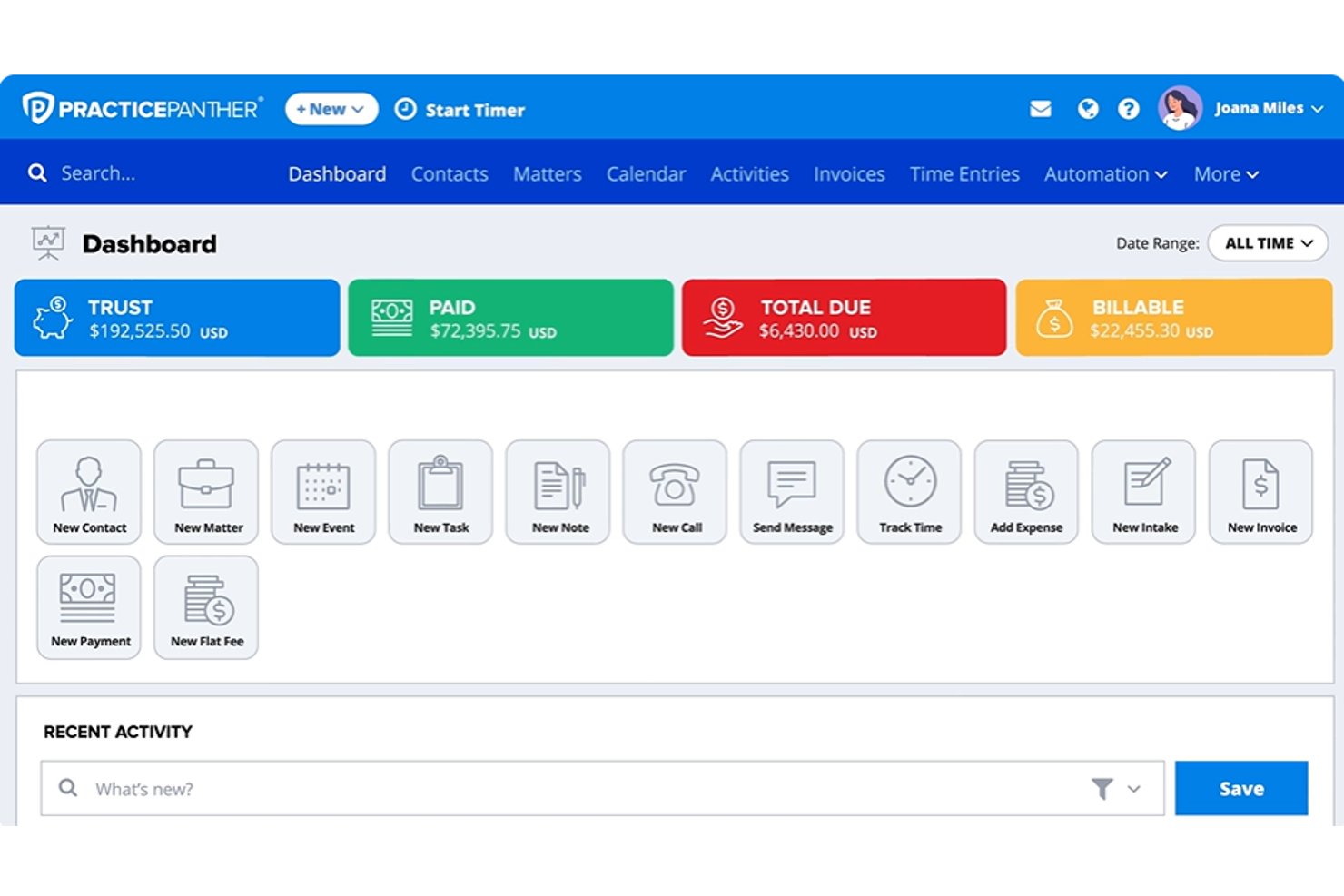This screenshot has height=896, width=1344.
Task: Open the Recent Activity filter dropdown
Action: pyautogui.click(x=1116, y=789)
